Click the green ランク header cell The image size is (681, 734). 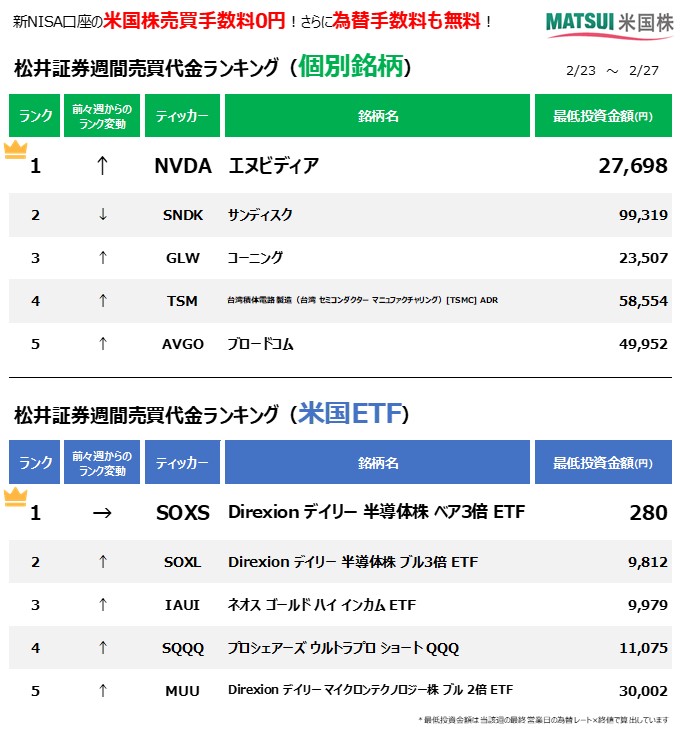pos(35,116)
